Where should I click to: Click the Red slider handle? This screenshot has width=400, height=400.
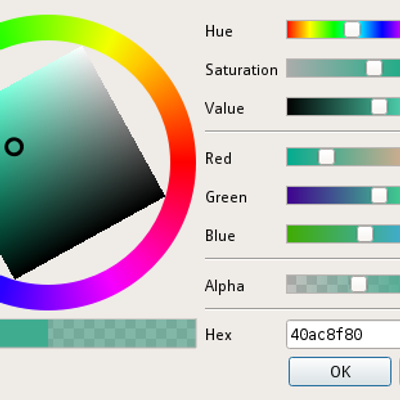pos(326,157)
